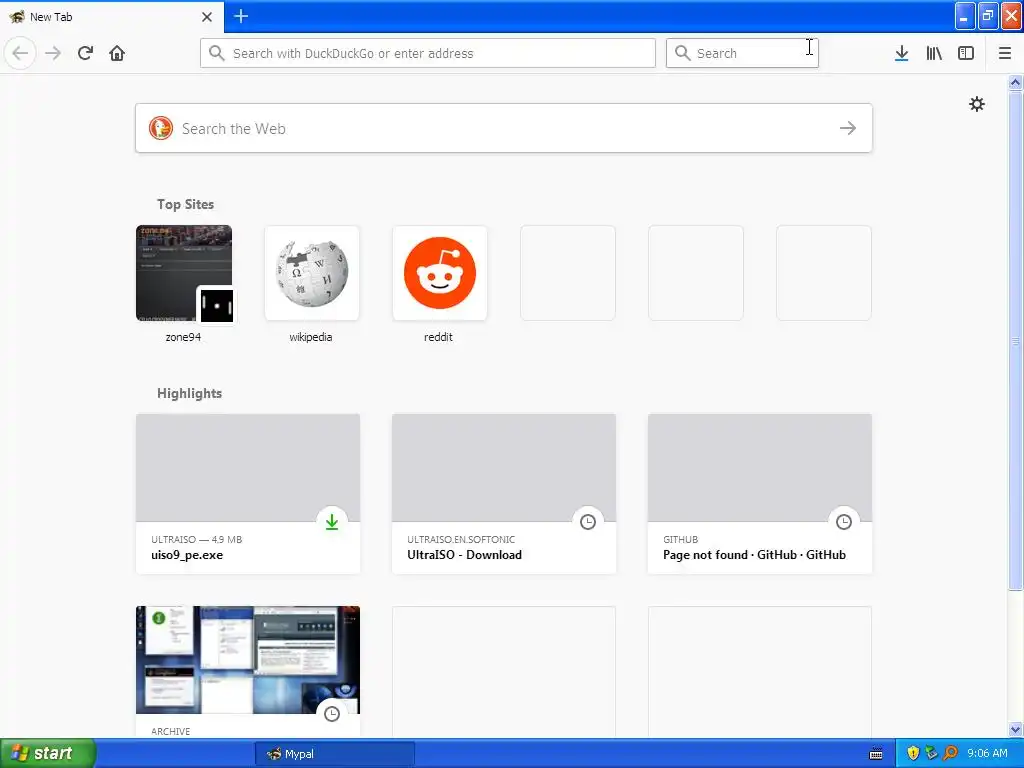Focus the DuckDuckGo address bar
This screenshot has height=768, width=1024.
[x=428, y=53]
